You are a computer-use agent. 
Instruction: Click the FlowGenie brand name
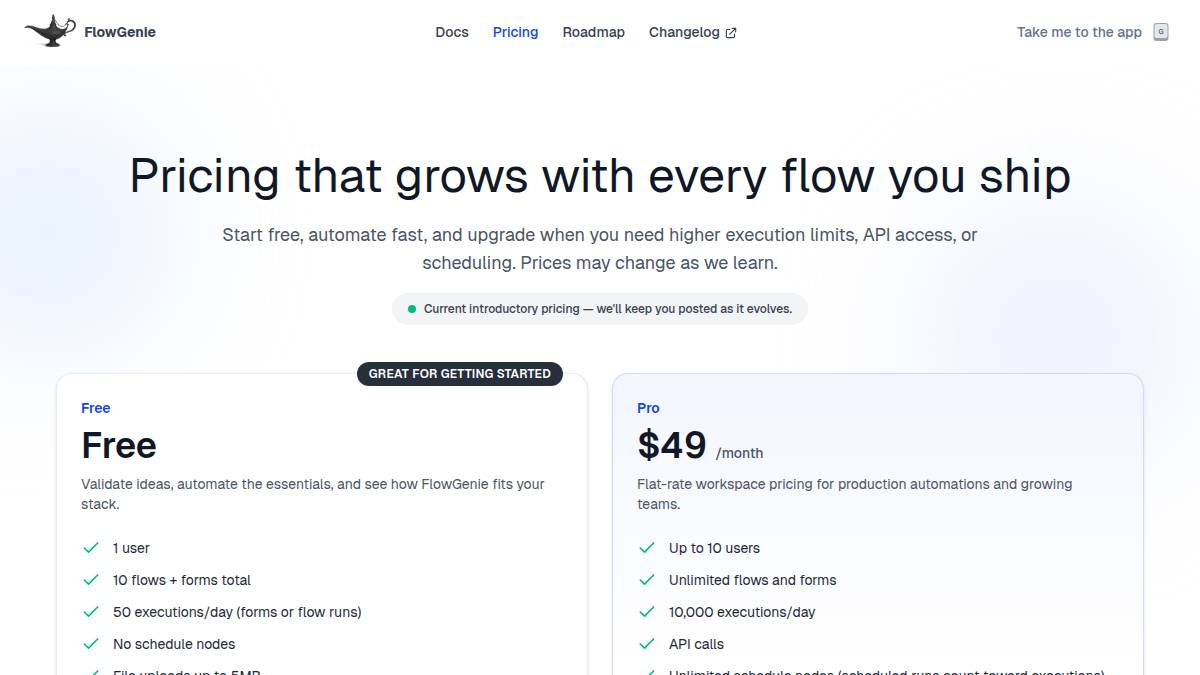[x=120, y=32]
